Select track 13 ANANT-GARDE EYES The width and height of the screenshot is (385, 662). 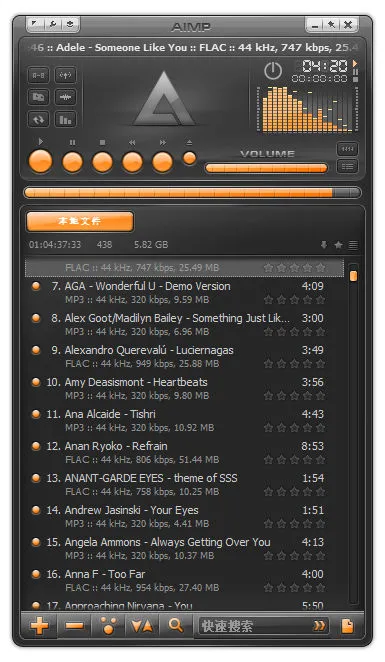184,485
